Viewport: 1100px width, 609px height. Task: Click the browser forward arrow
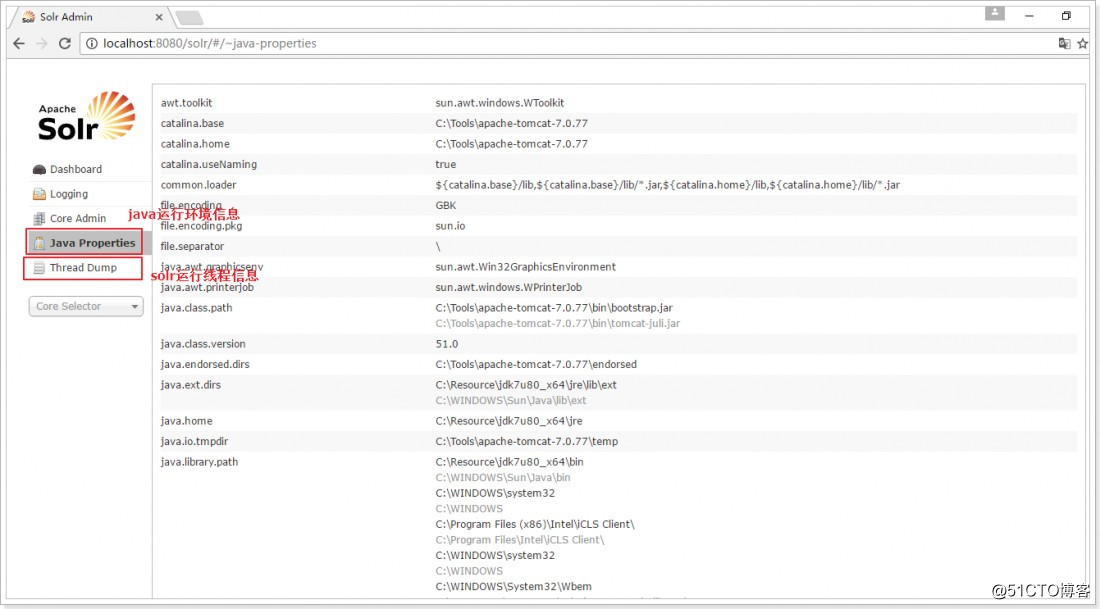[42, 44]
